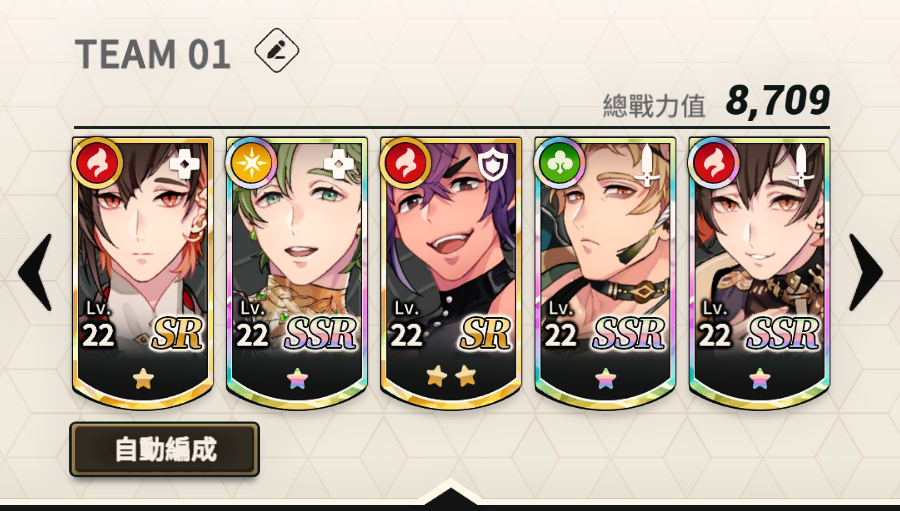Click fire element icon on purple-haired card
Viewport: 900px width, 511px height.
pos(405,162)
